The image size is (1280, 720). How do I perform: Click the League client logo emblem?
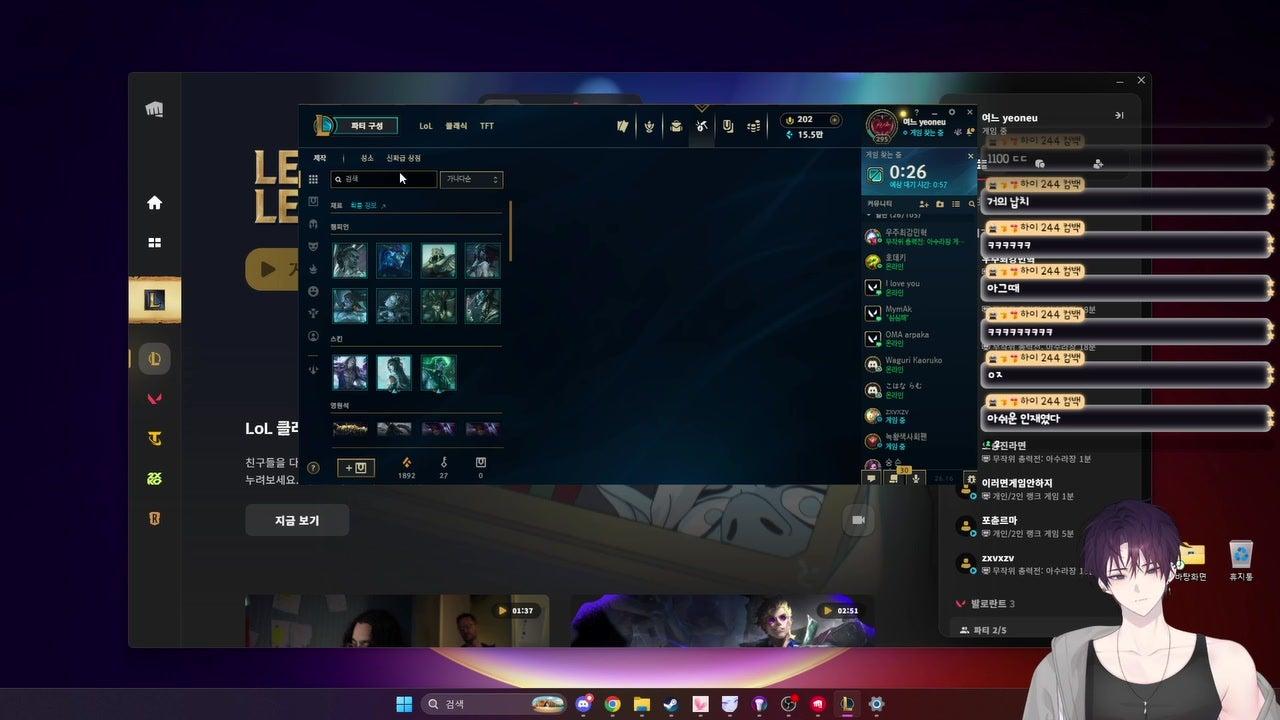pos(323,125)
